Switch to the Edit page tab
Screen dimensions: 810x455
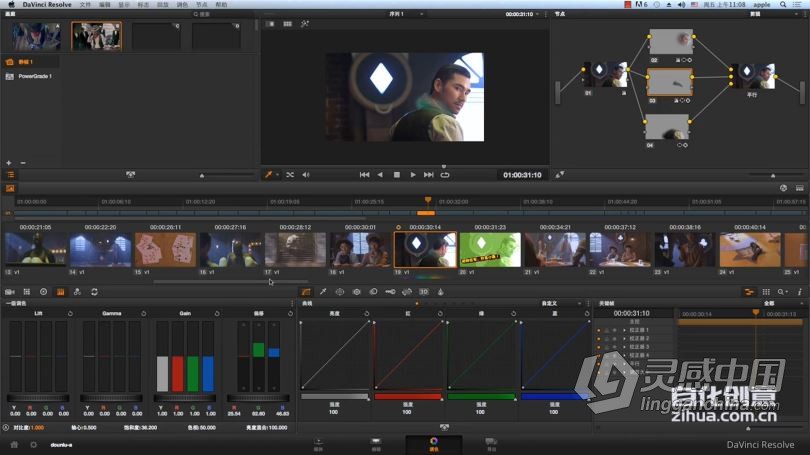point(376,444)
